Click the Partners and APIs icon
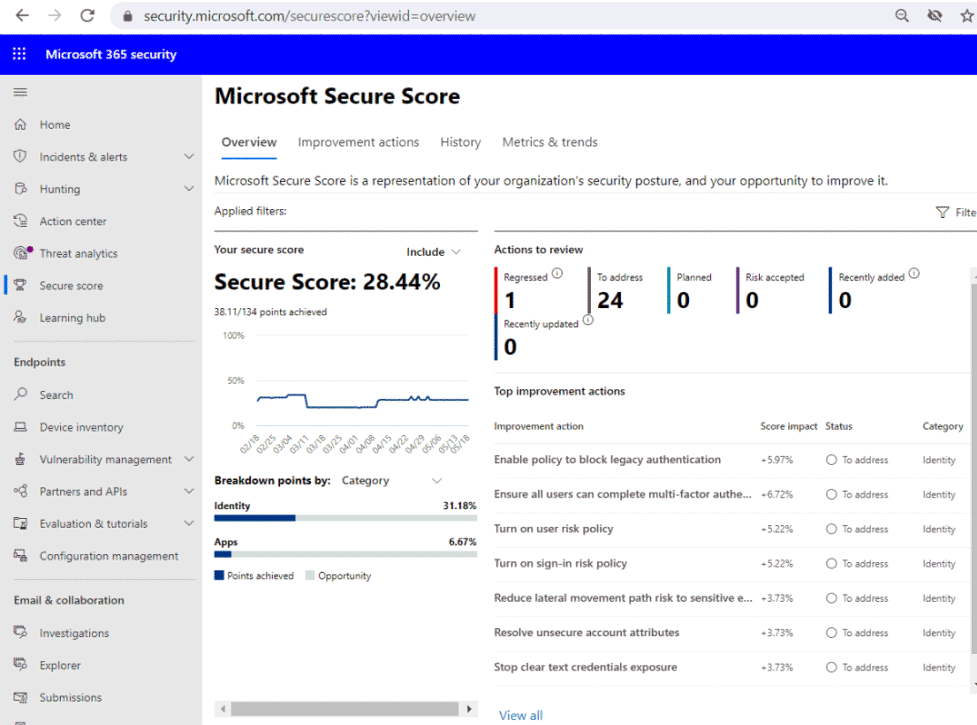 (21, 491)
